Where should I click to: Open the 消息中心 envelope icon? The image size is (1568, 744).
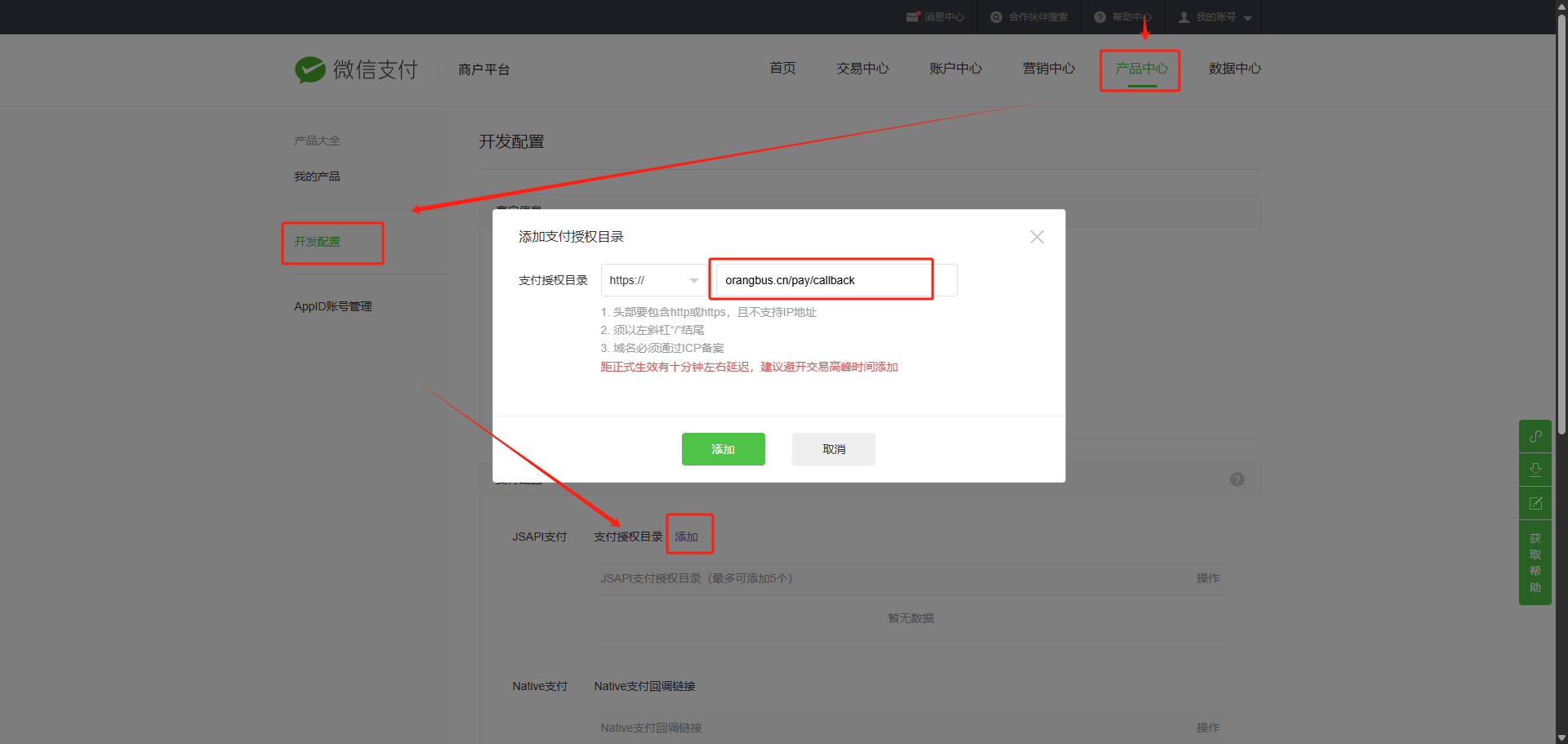pyautogui.click(x=913, y=17)
